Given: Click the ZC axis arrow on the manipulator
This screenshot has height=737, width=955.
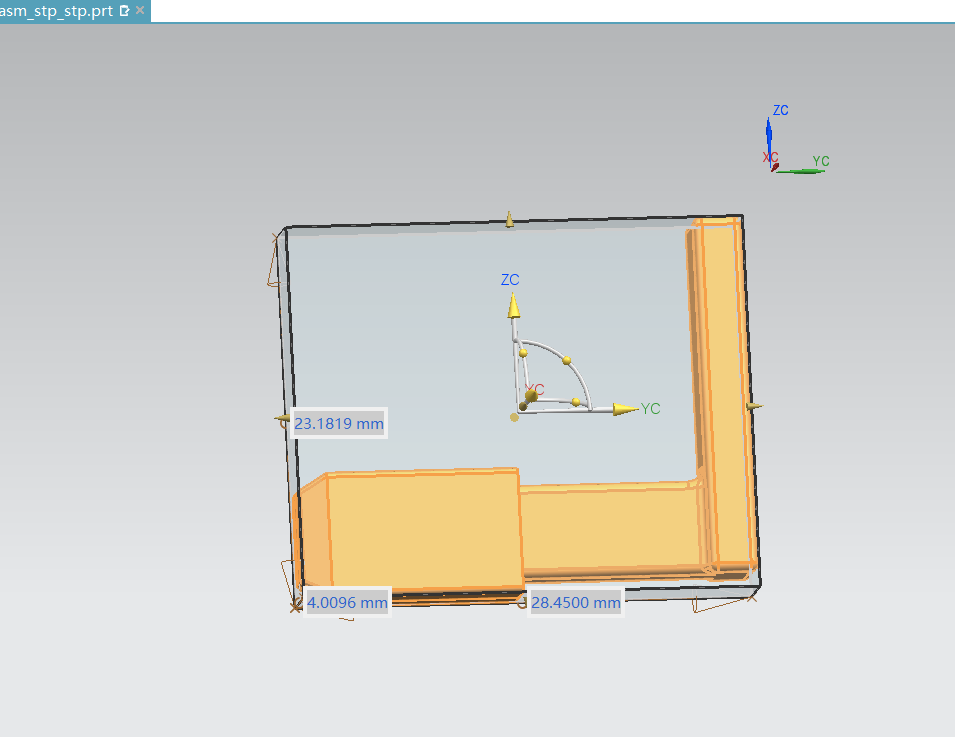Looking at the screenshot, I should 513,305.
